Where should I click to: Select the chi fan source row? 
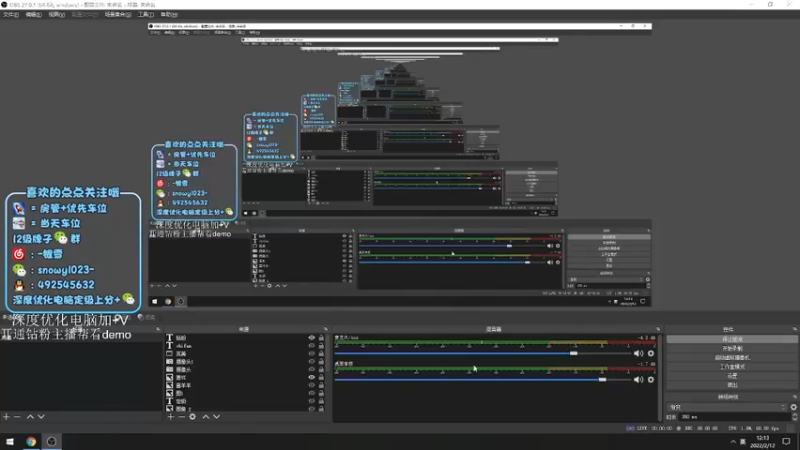tap(245, 345)
